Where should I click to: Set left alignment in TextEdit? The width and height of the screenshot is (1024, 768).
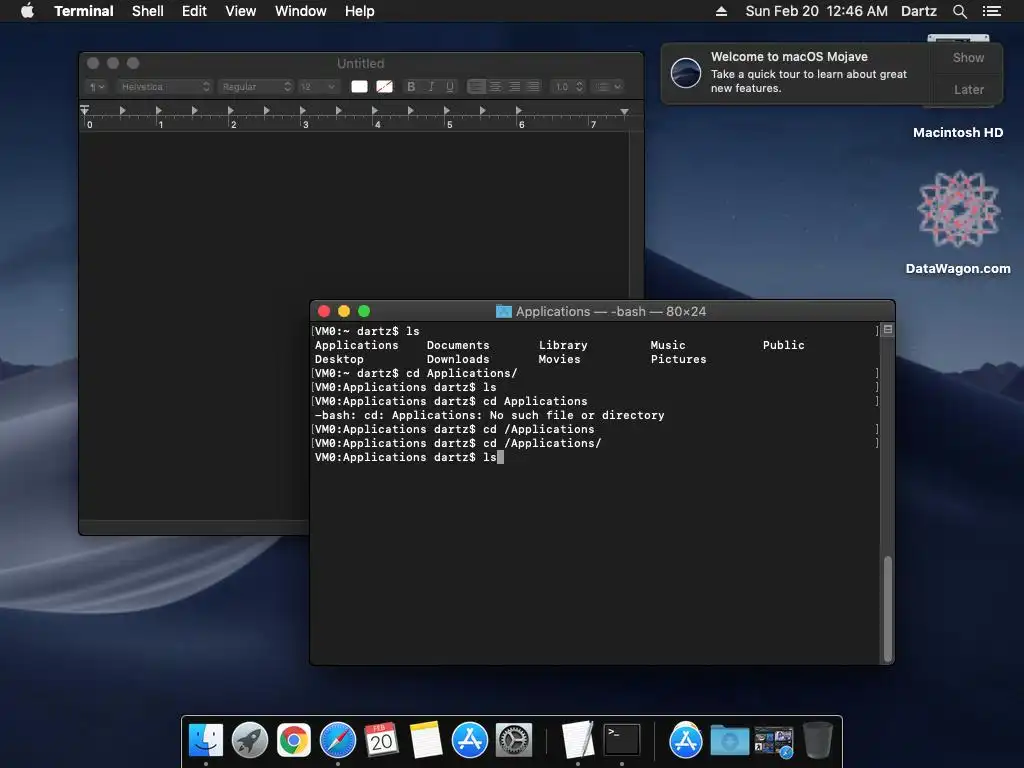point(477,86)
